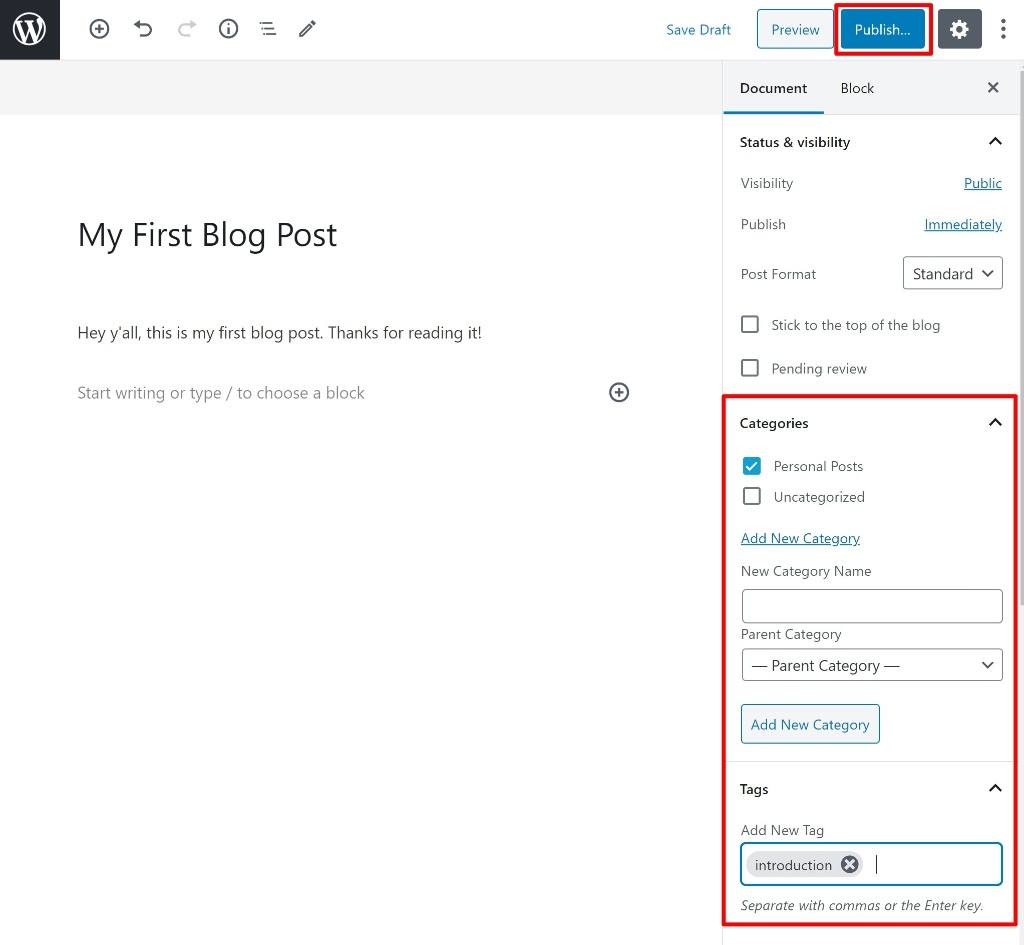Open content structure info icon
Screen dimensions: 1024x945
228,29
